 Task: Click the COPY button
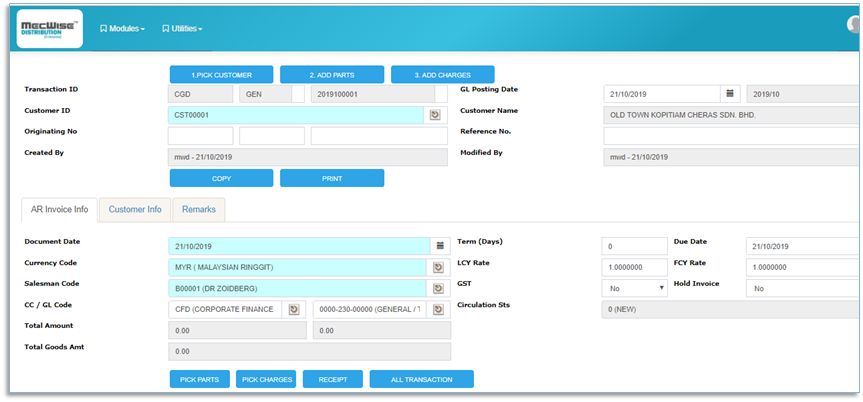[221, 178]
